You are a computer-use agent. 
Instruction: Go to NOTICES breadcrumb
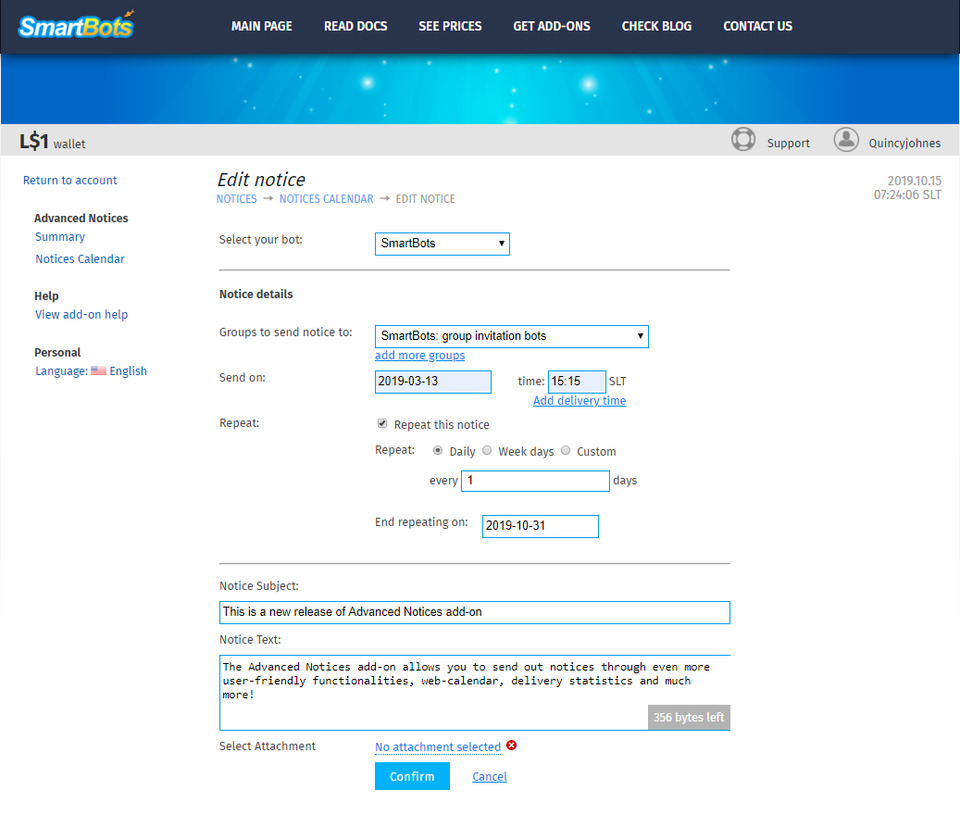(x=236, y=199)
